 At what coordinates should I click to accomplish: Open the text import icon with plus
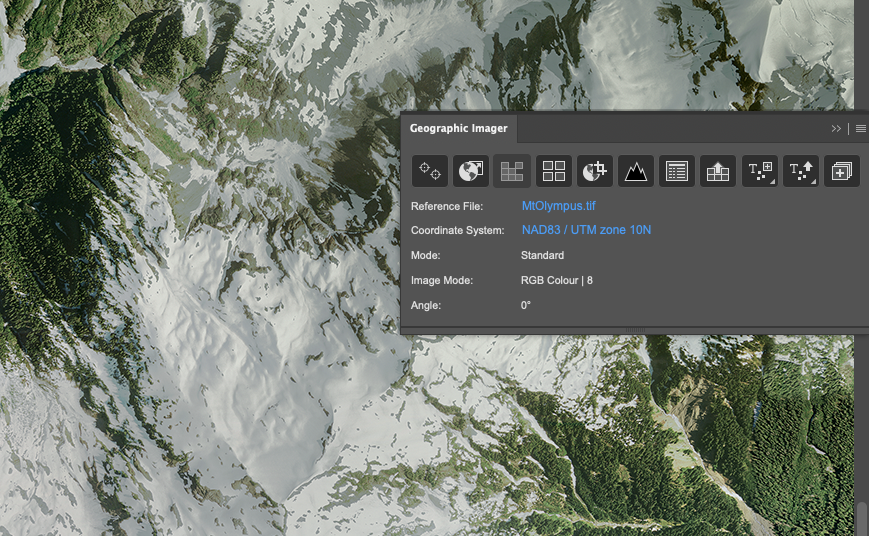760,171
